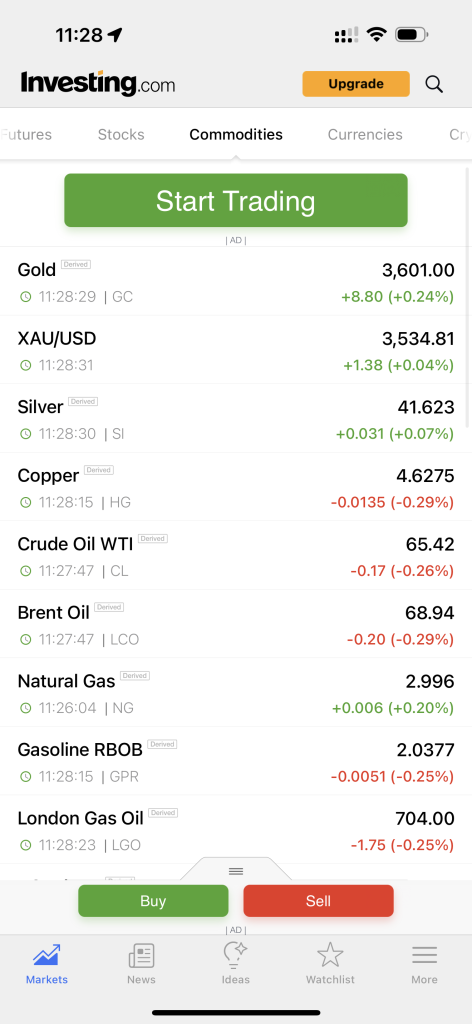Open the XAU/USD quote row
Viewport: 472px width, 1024px height.
(236, 350)
